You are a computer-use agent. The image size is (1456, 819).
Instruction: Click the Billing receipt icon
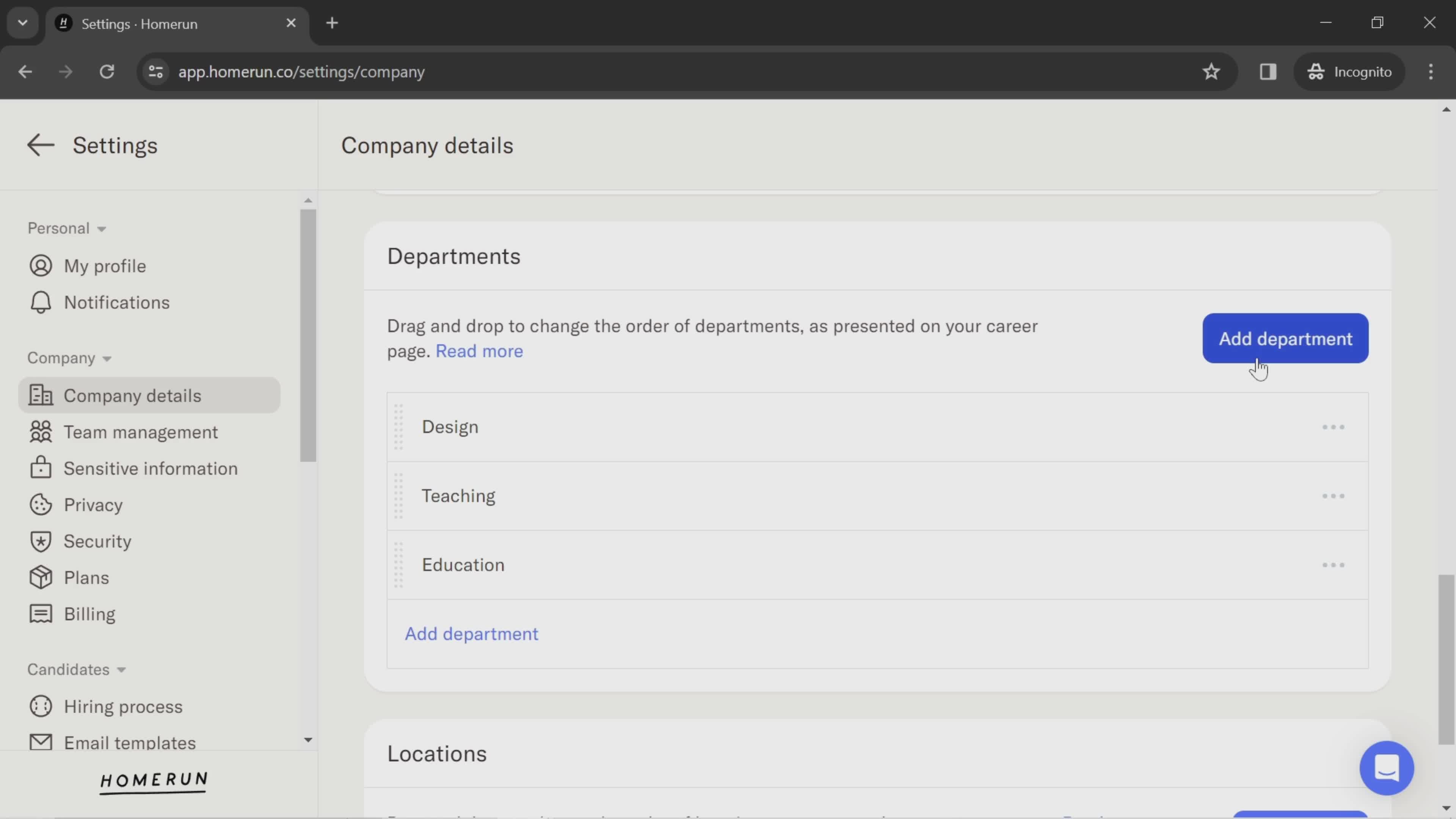pyautogui.click(x=41, y=614)
